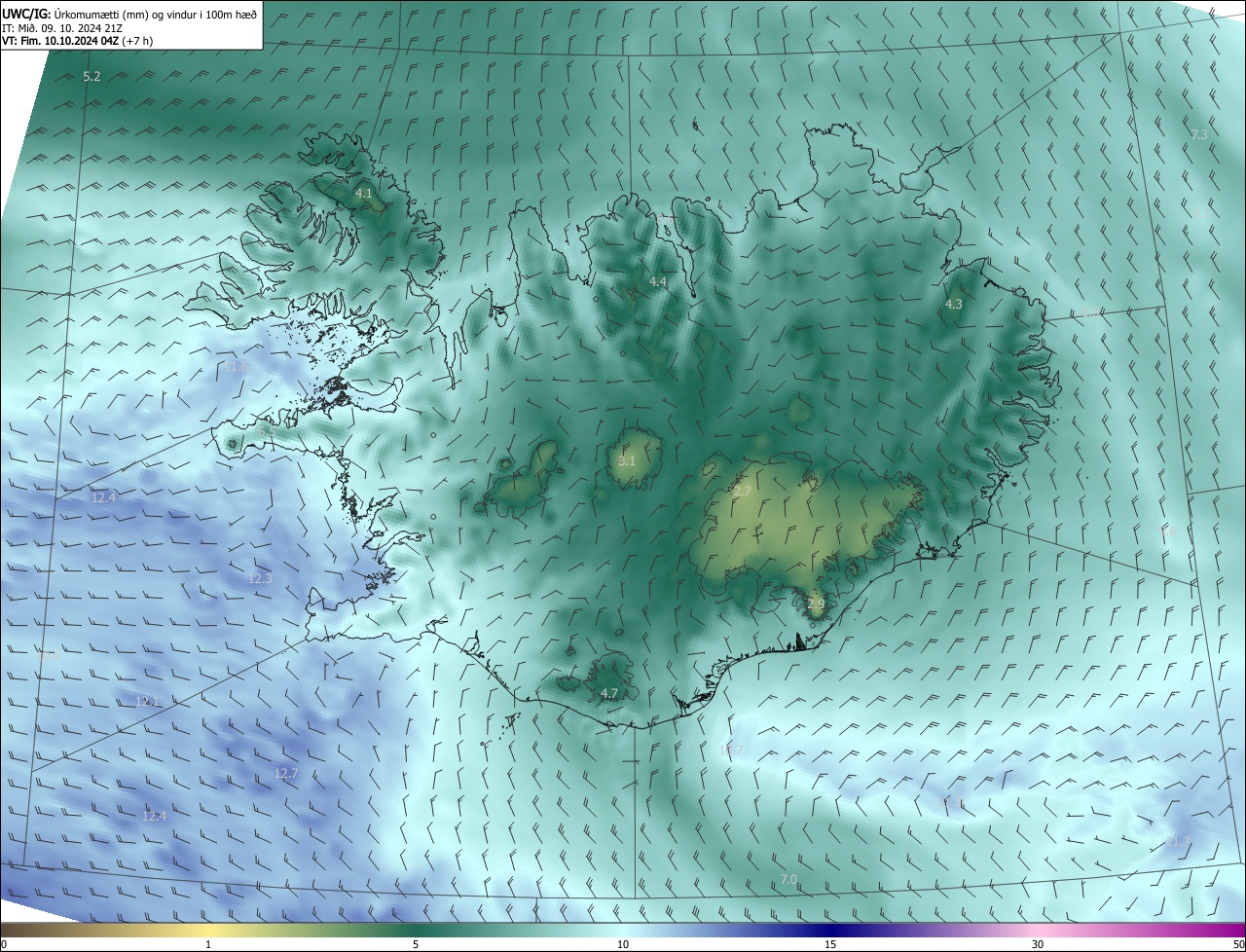Click the 4.4 value label
The image size is (1246, 952).
(658, 281)
